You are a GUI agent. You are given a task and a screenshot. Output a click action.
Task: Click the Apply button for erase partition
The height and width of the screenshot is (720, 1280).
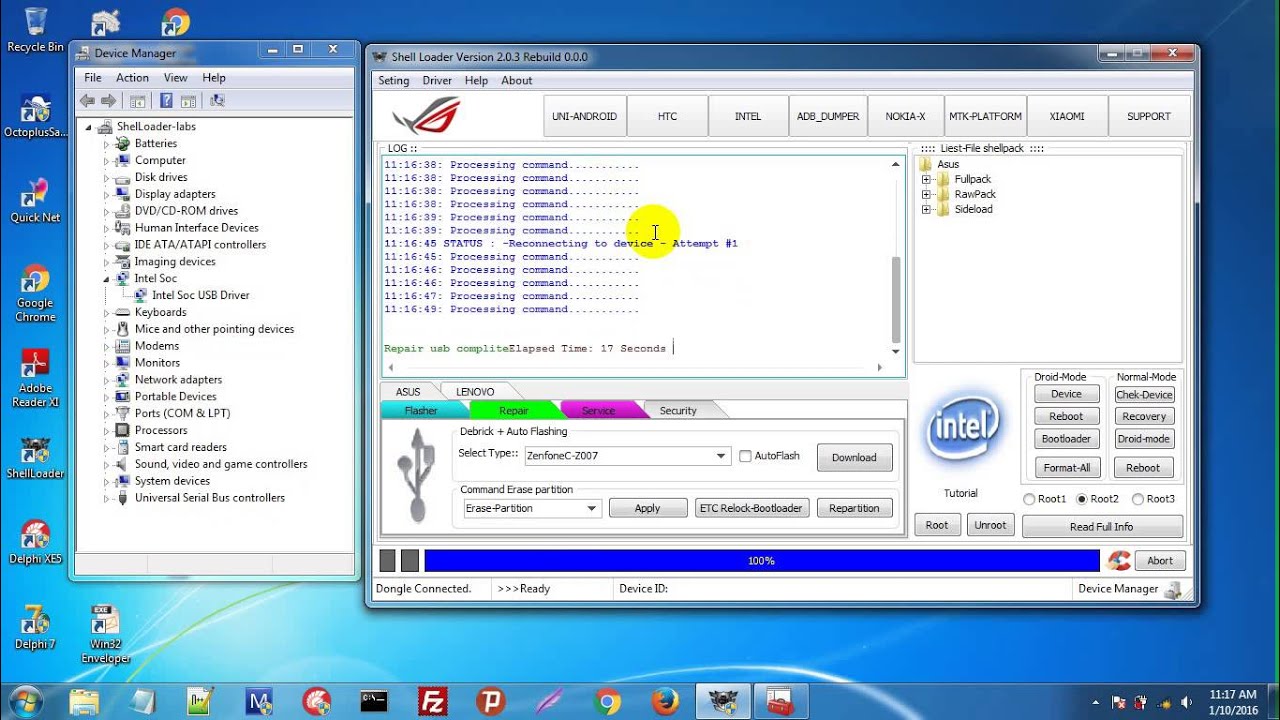647,508
